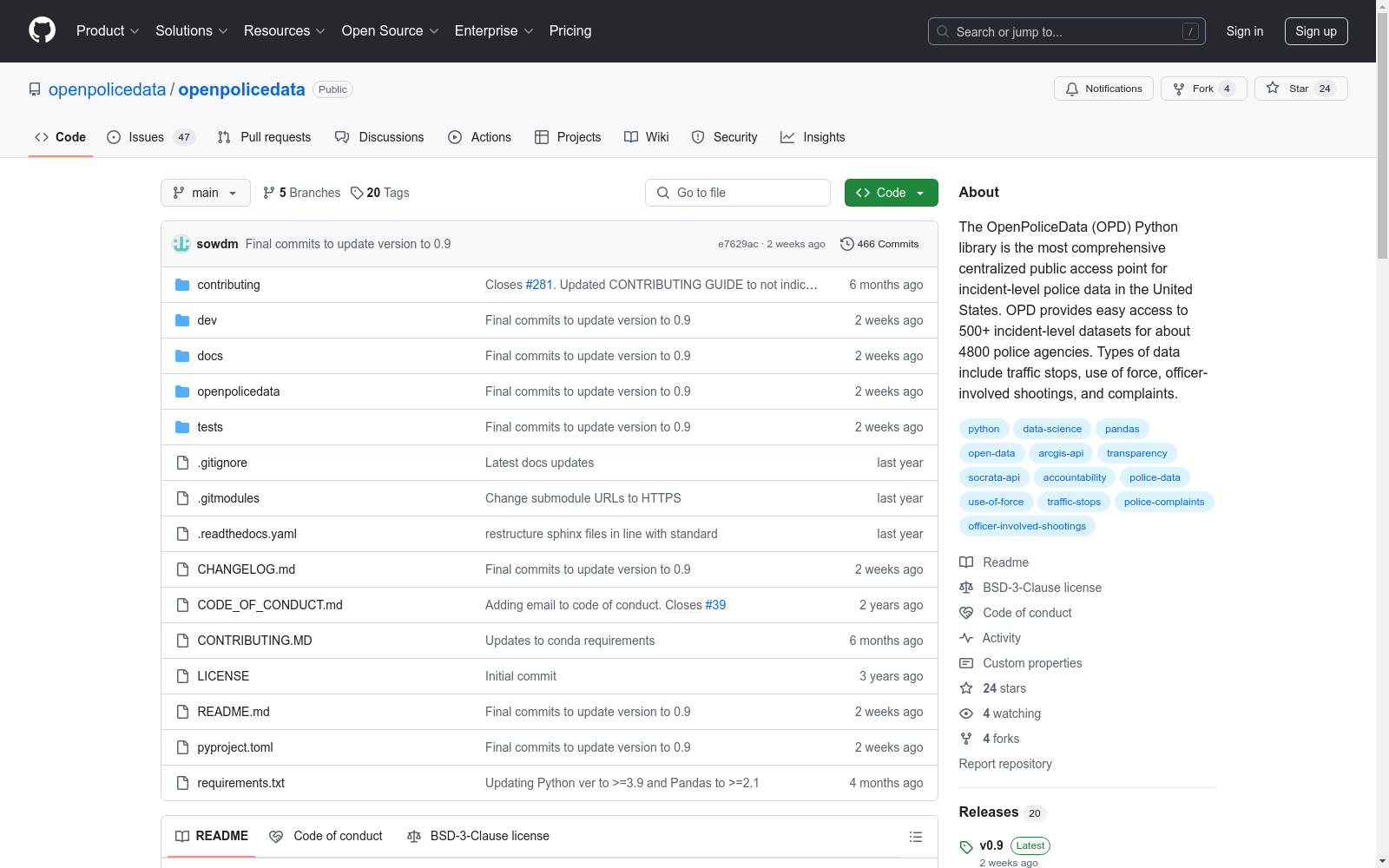Open the README outline list icon
The image size is (1389, 868).
[x=915, y=837]
